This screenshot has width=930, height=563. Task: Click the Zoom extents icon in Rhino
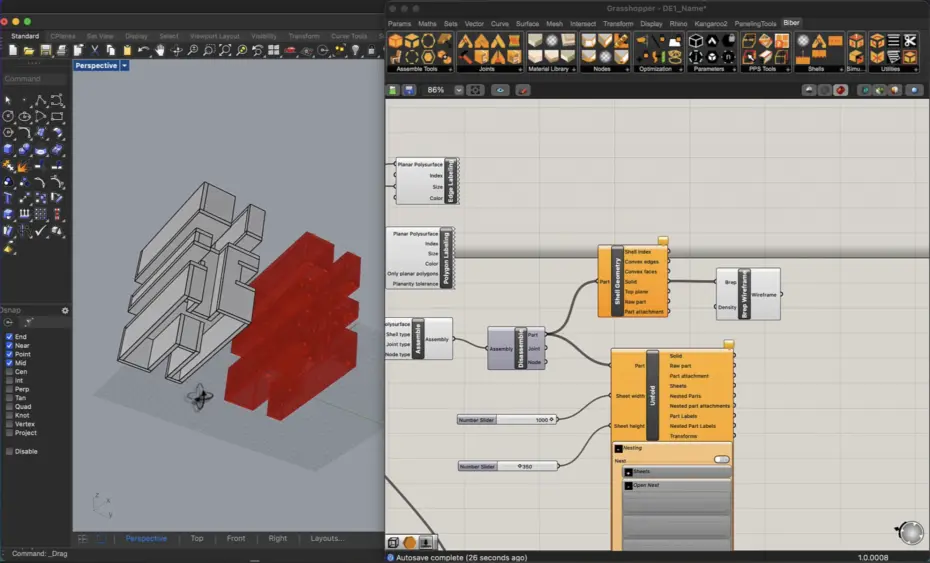pyautogui.click(x=225, y=51)
